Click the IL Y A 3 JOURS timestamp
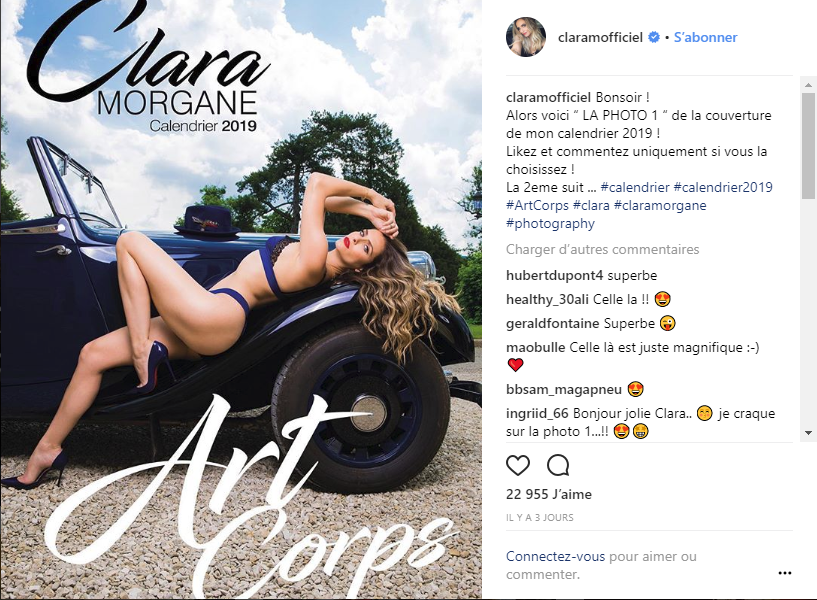The width and height of the screenshot is (817, 600). pyautogui.click(x=540, y=518)
